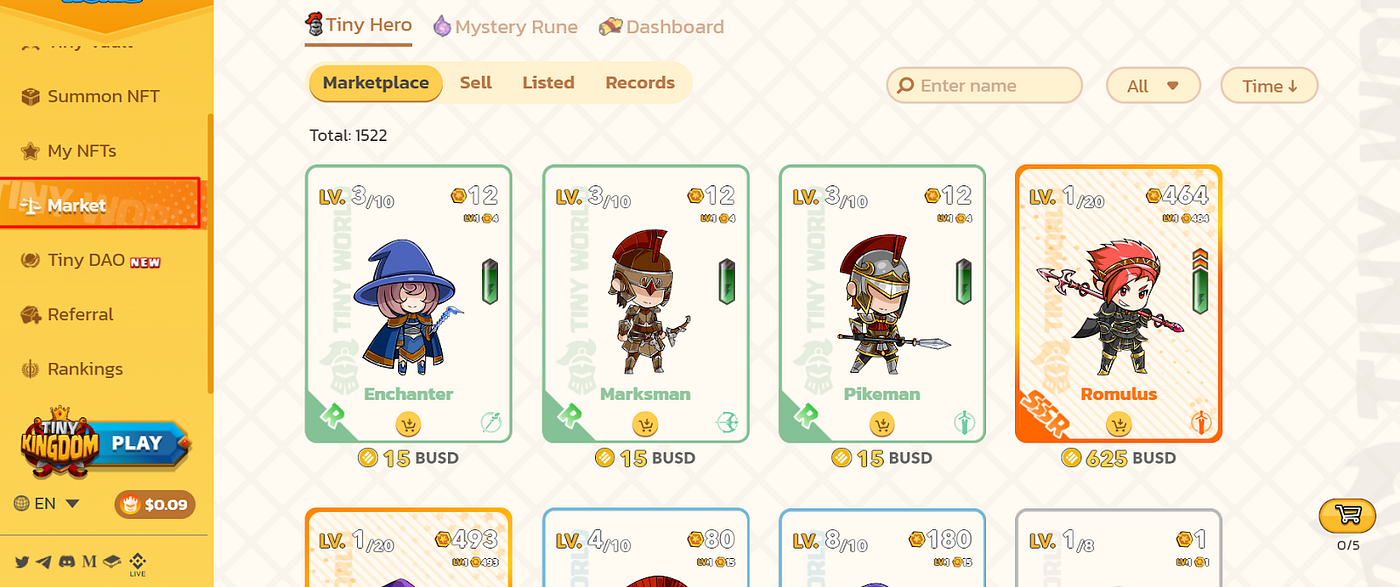Open the Binance Live icon
The height and width of the screenshot is (587, 1400).
138,565
